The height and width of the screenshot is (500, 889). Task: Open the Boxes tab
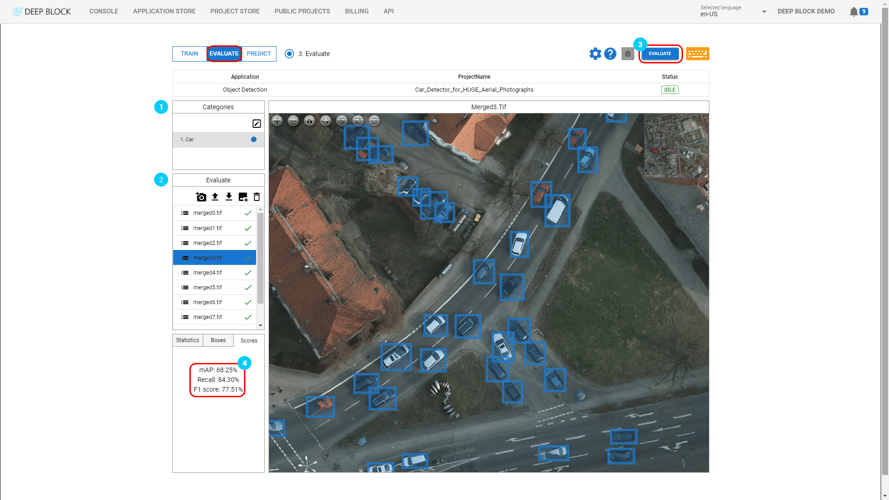218,340
